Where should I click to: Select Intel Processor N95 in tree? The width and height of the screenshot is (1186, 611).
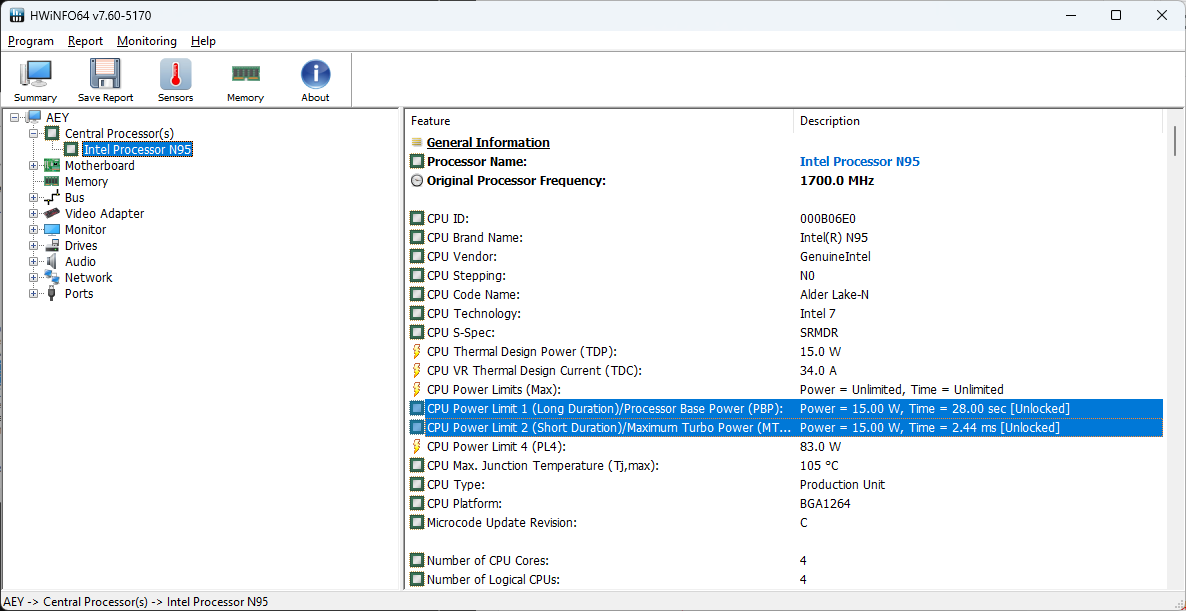(x=137, y=150)
